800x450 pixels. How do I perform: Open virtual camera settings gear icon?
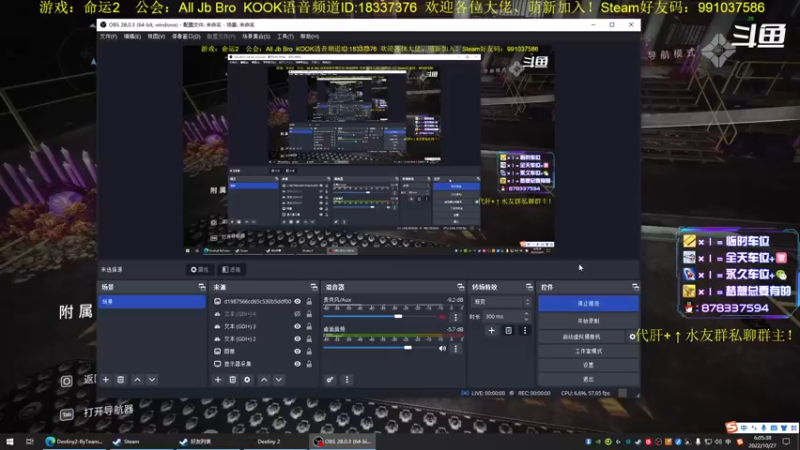(x=632, y=336)
